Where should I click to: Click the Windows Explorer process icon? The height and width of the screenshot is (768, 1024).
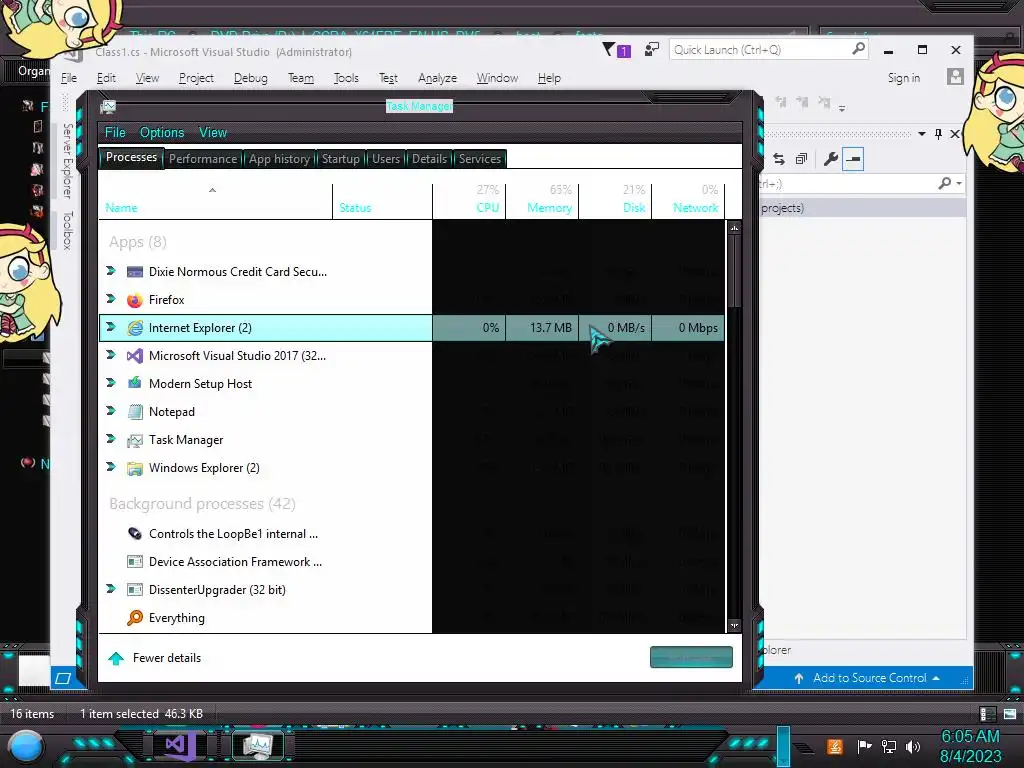(x=135, y=468)
